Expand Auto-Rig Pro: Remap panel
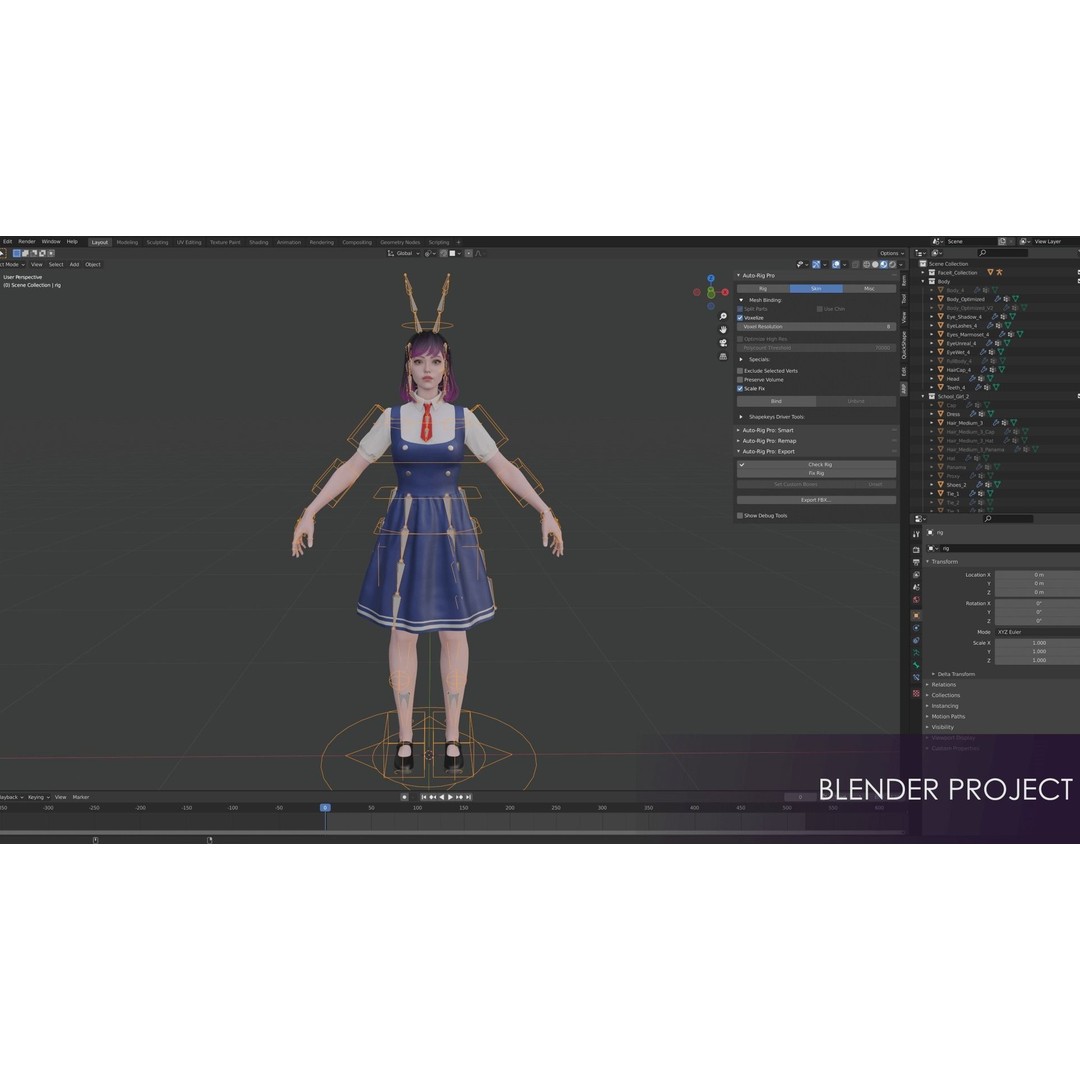1080x1080 pixels. click(x=738, y=441)
